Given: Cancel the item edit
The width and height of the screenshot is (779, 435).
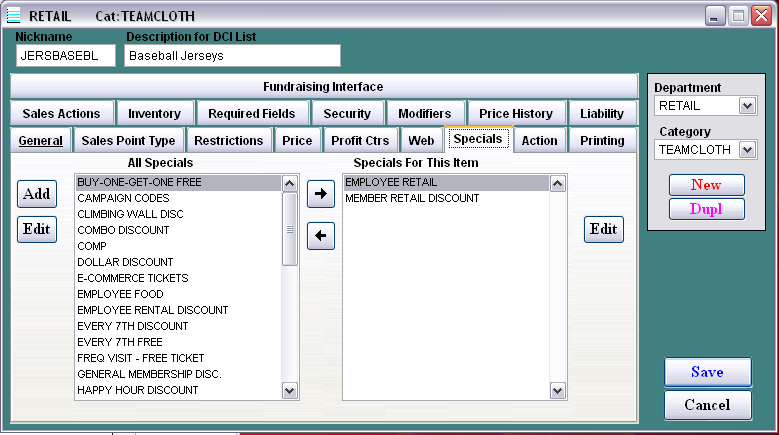Looking at the screenshot, I should (x=707, y=405).
